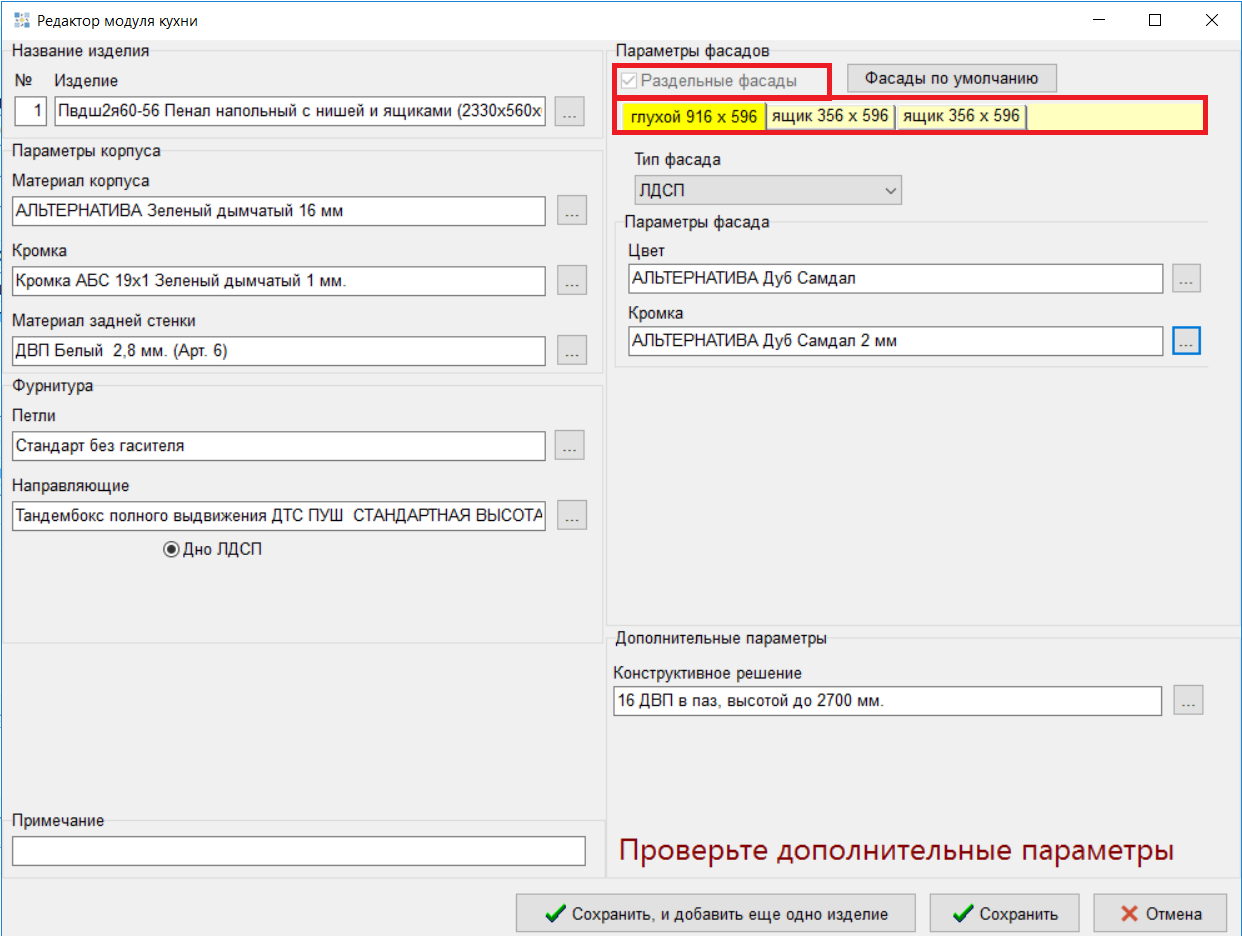Select глухой 916 x 596 facade tab

[x=694, y=117]
